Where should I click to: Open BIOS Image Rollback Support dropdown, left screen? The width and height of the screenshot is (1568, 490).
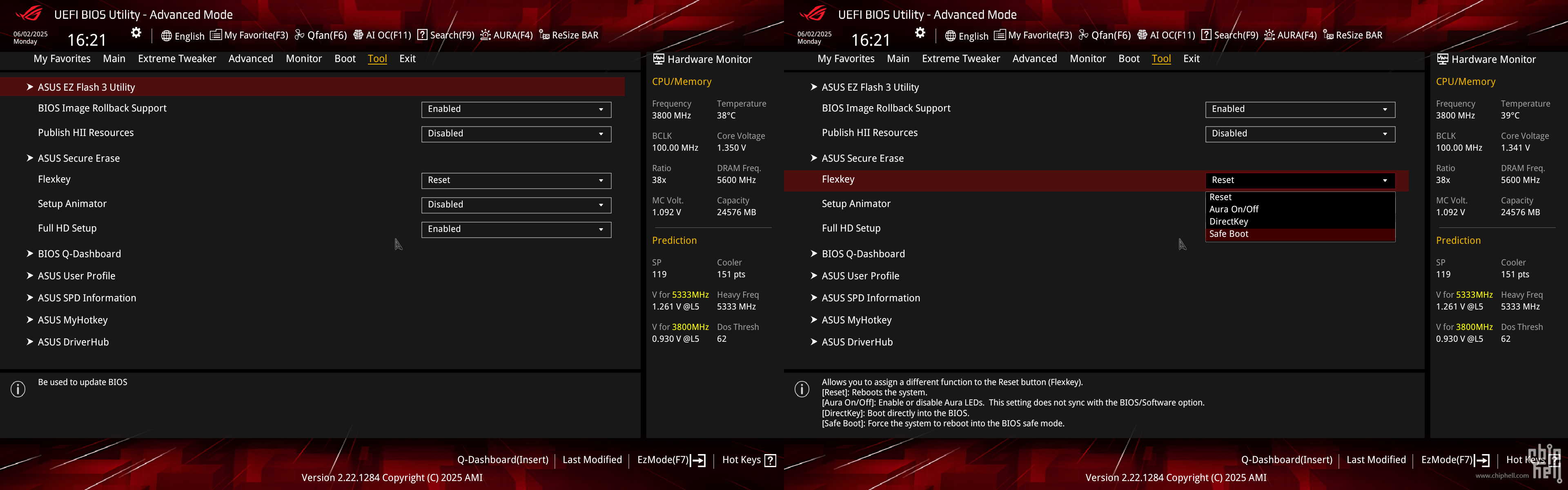pos(516,109)
